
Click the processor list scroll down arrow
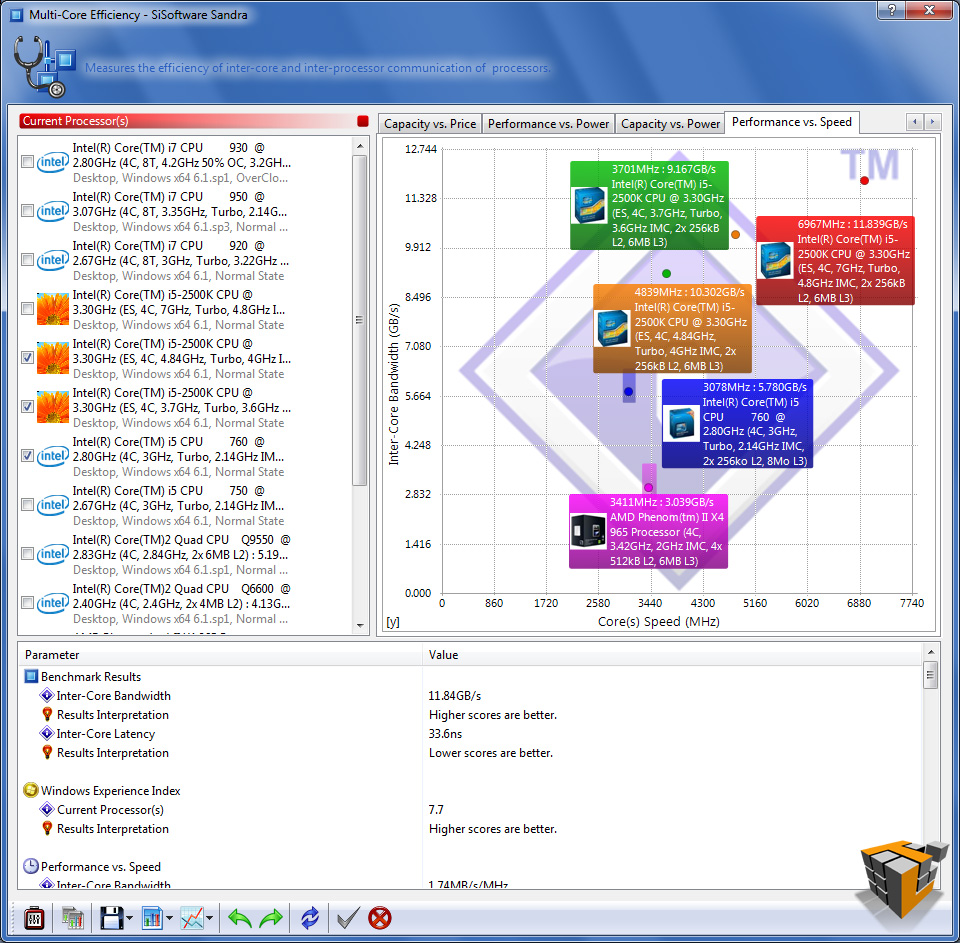(x=360, y=626)
